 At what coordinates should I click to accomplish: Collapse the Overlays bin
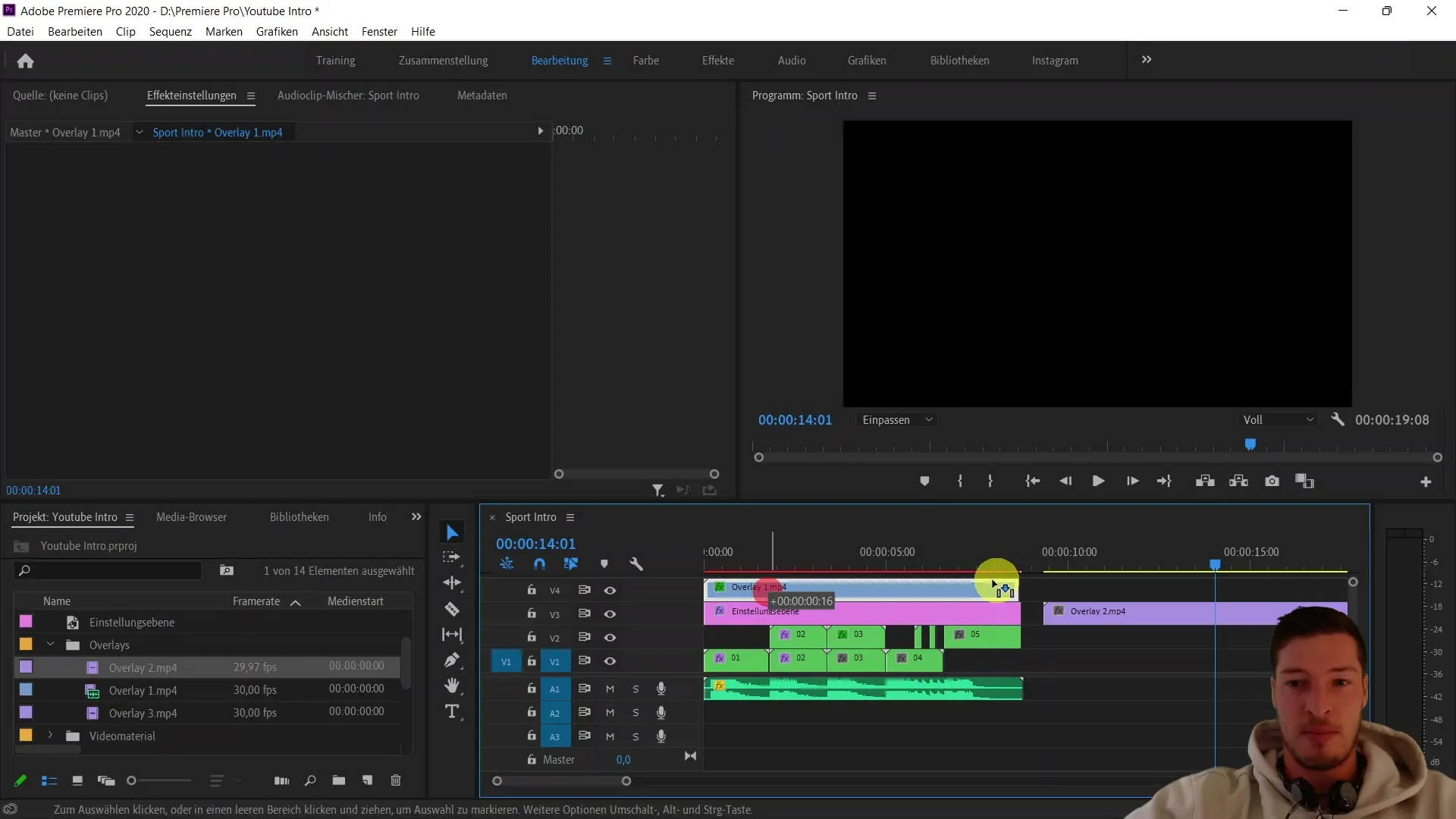(50, 645)
